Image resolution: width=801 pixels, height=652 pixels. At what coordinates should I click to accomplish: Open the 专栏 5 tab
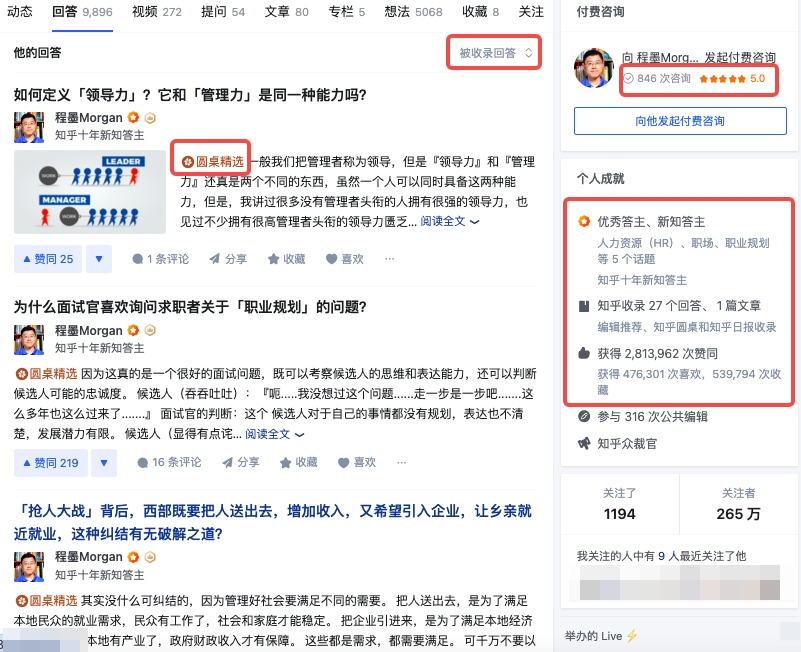[347, 12]
